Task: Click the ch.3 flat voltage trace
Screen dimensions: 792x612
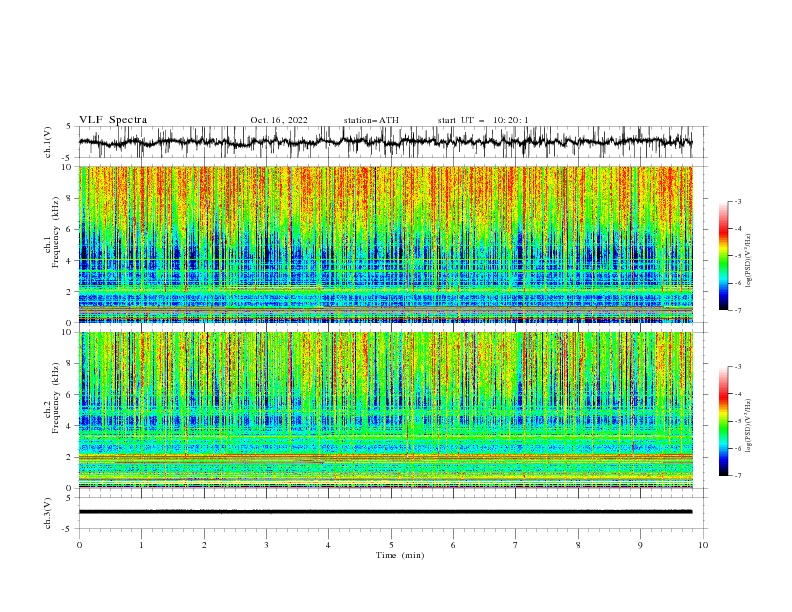Action: pyautogui.click(x=385, y=512)
